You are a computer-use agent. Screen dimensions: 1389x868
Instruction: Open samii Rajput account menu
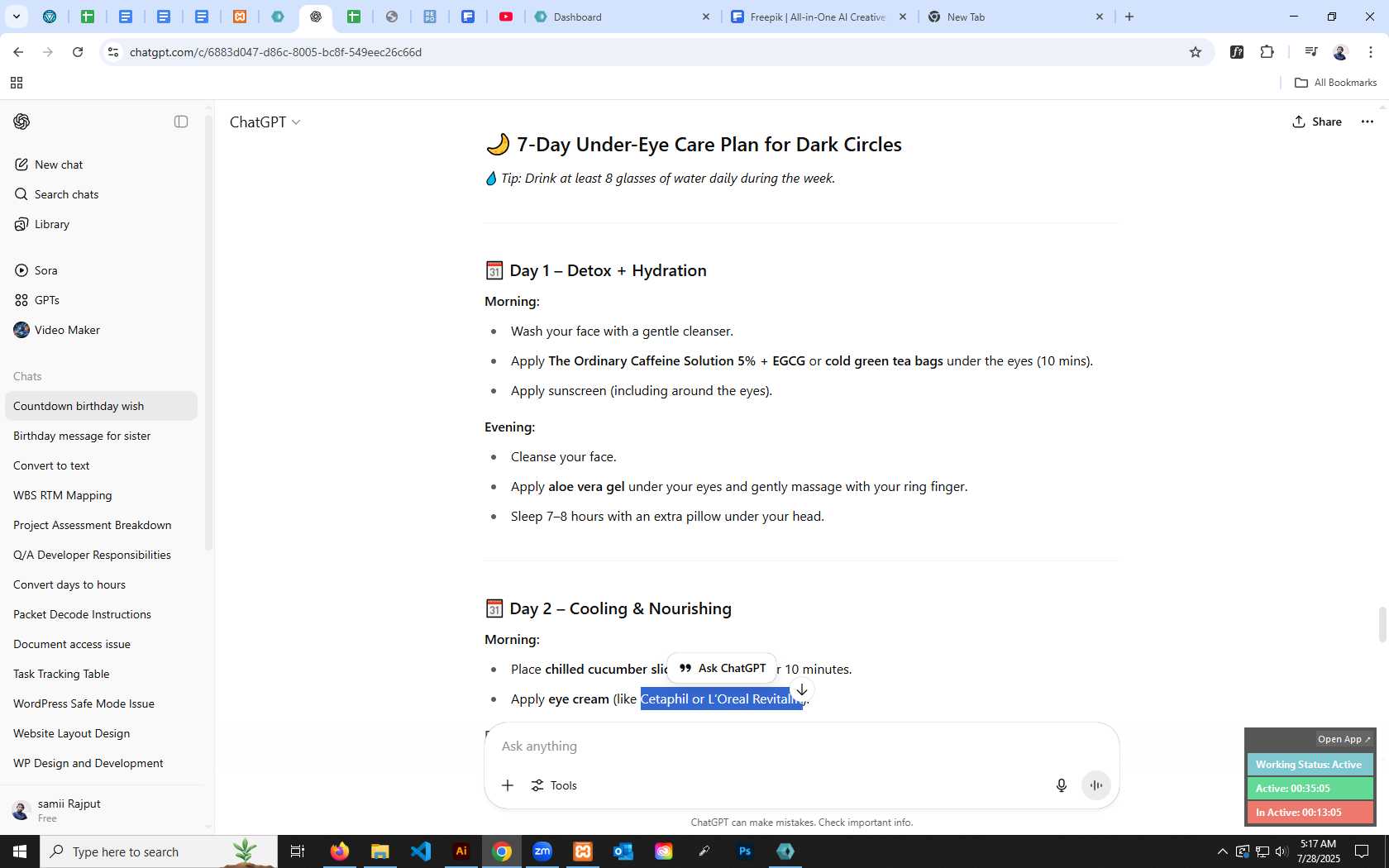(x=101, y=810)
